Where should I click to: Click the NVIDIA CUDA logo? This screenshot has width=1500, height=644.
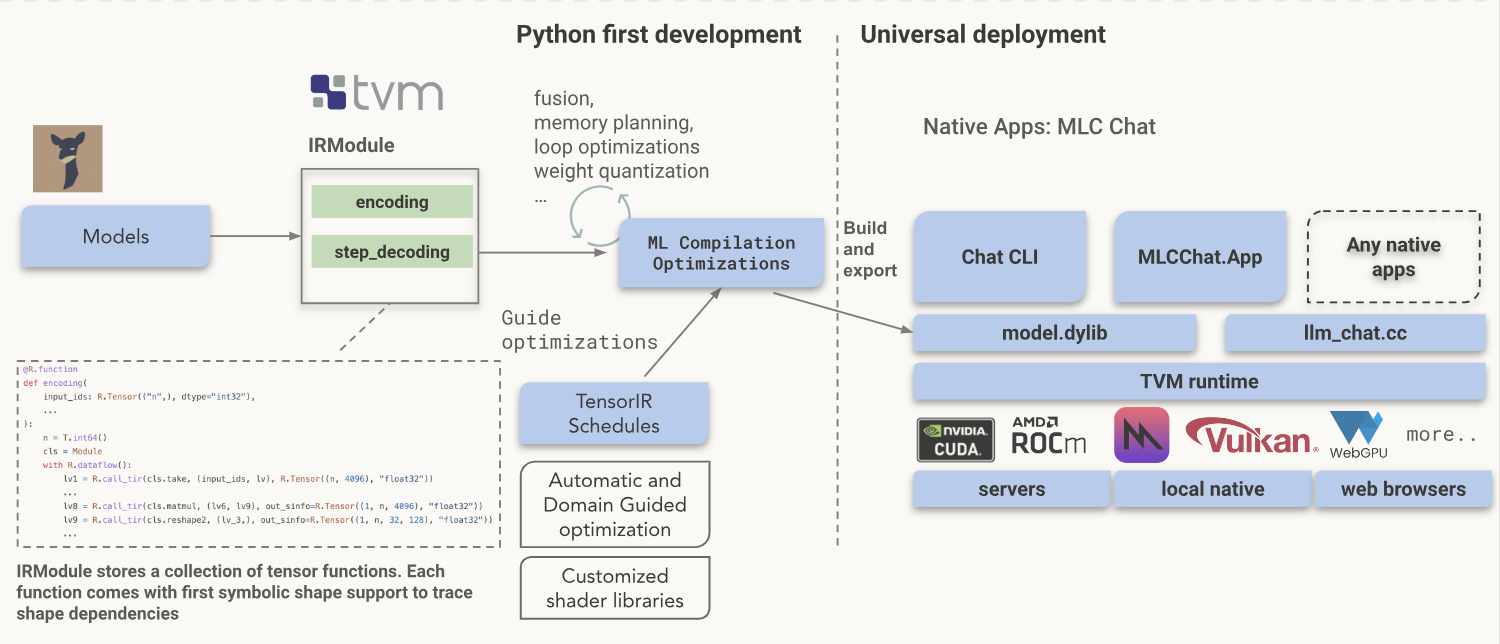pyautogui.click(x=955, y=440)
